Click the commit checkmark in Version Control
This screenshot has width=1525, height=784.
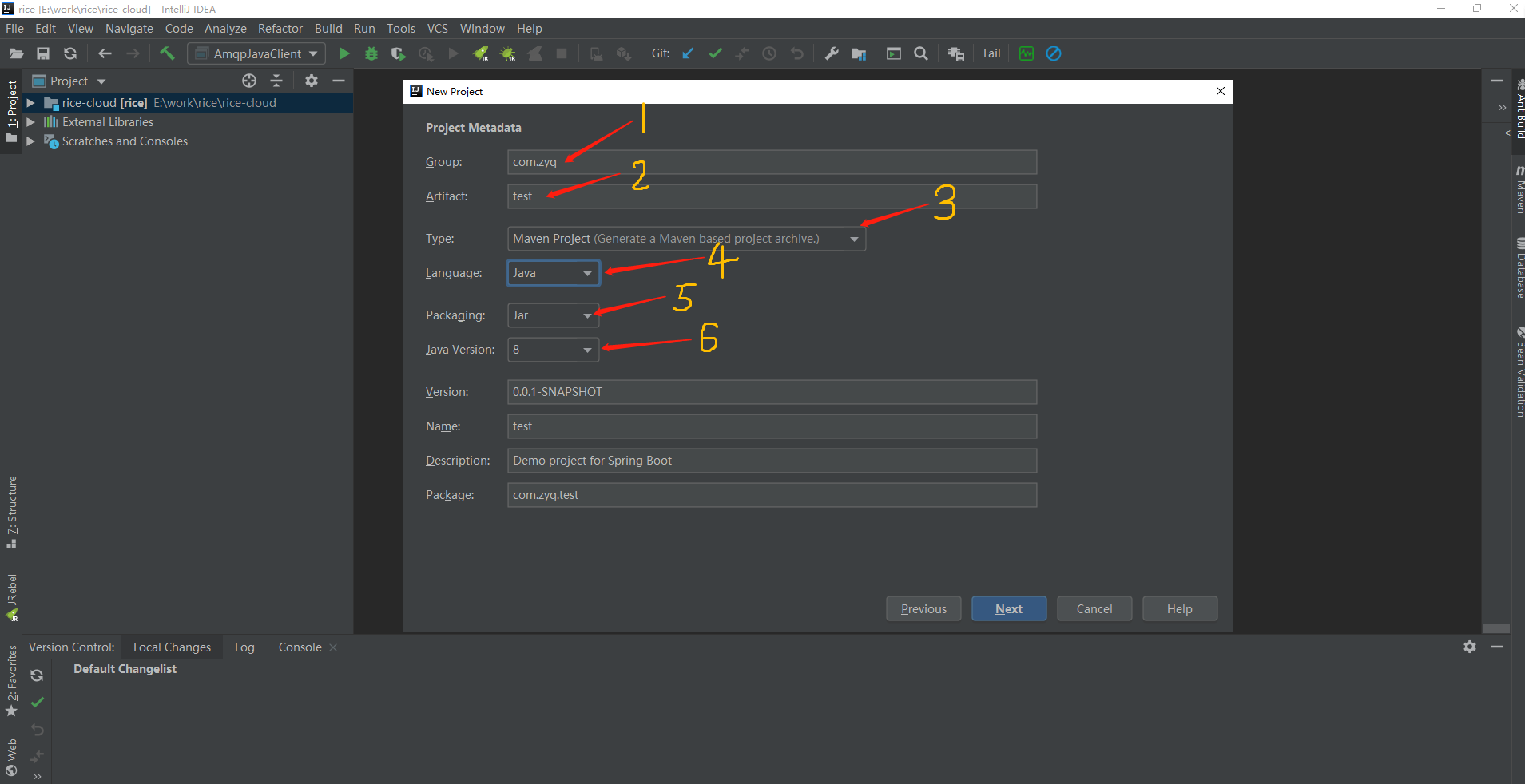(x=37, y=703)
